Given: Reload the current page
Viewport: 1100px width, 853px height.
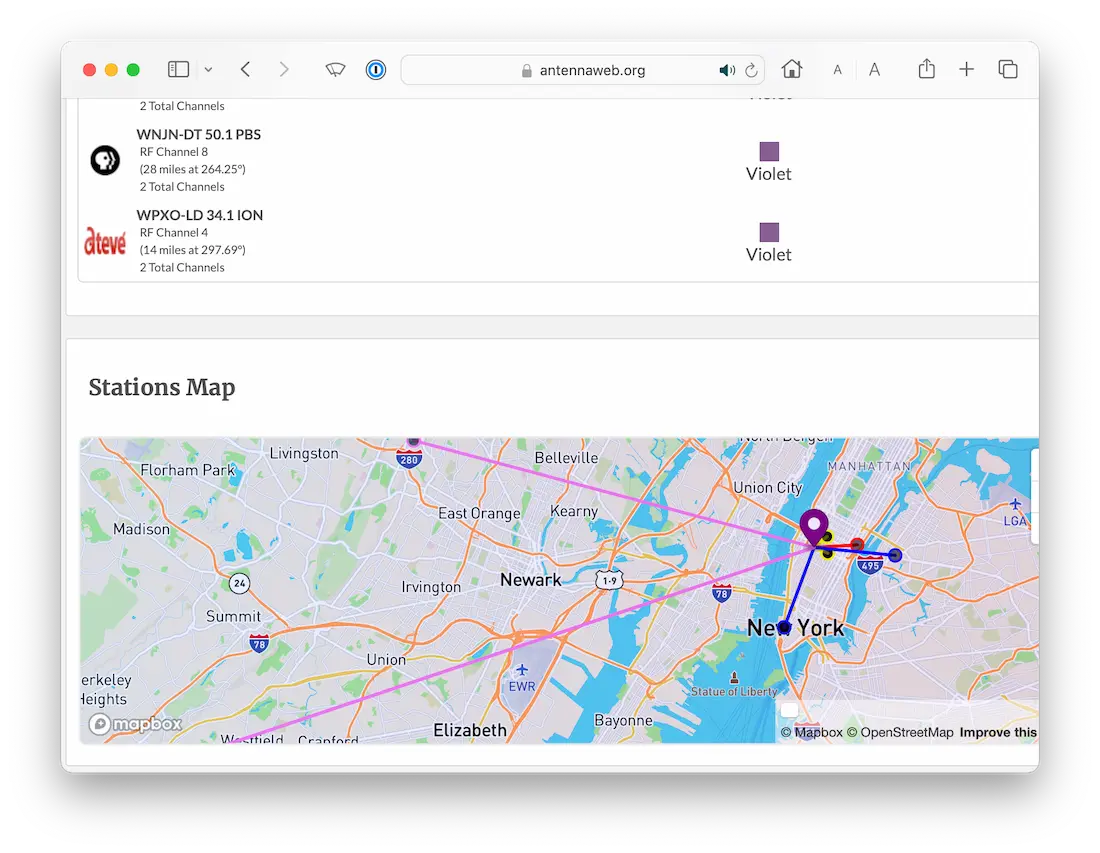Looking at the screenshot, I should pyautogui.click(x=751, y=70).
